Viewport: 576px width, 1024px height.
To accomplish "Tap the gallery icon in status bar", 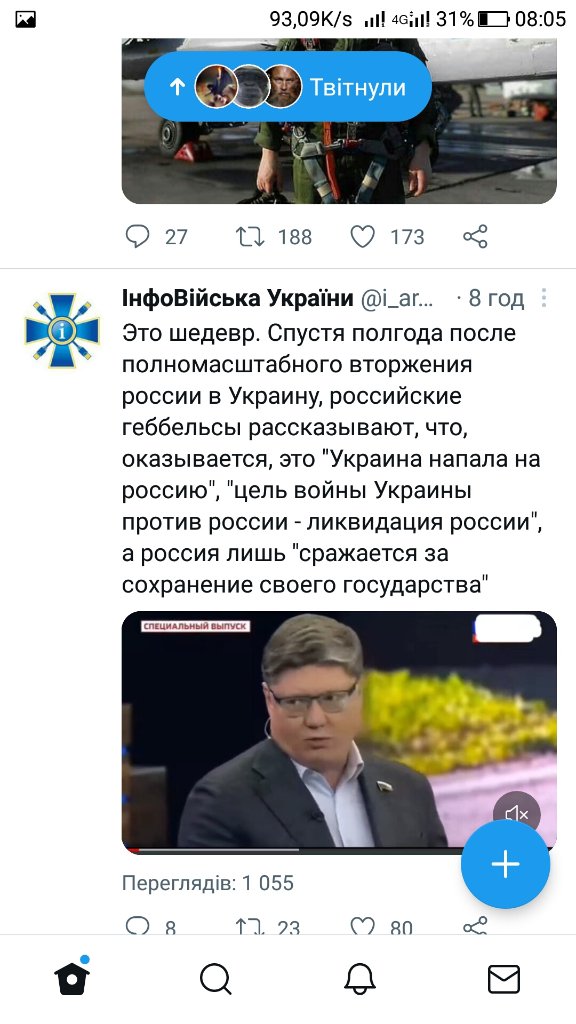I will (x=25, y=20).
